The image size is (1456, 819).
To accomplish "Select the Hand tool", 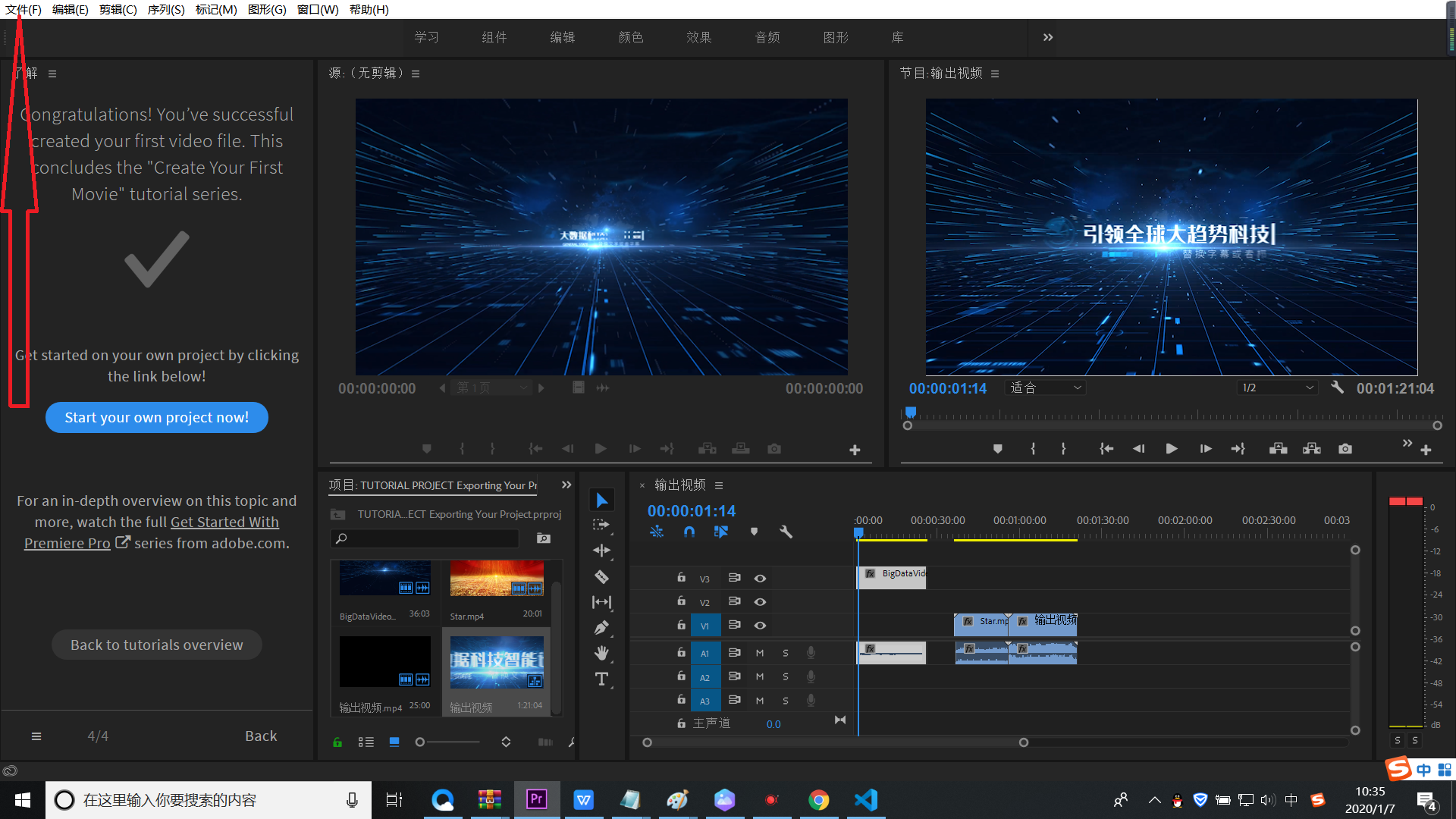I will pyautogui.click(x=601, y=653).
